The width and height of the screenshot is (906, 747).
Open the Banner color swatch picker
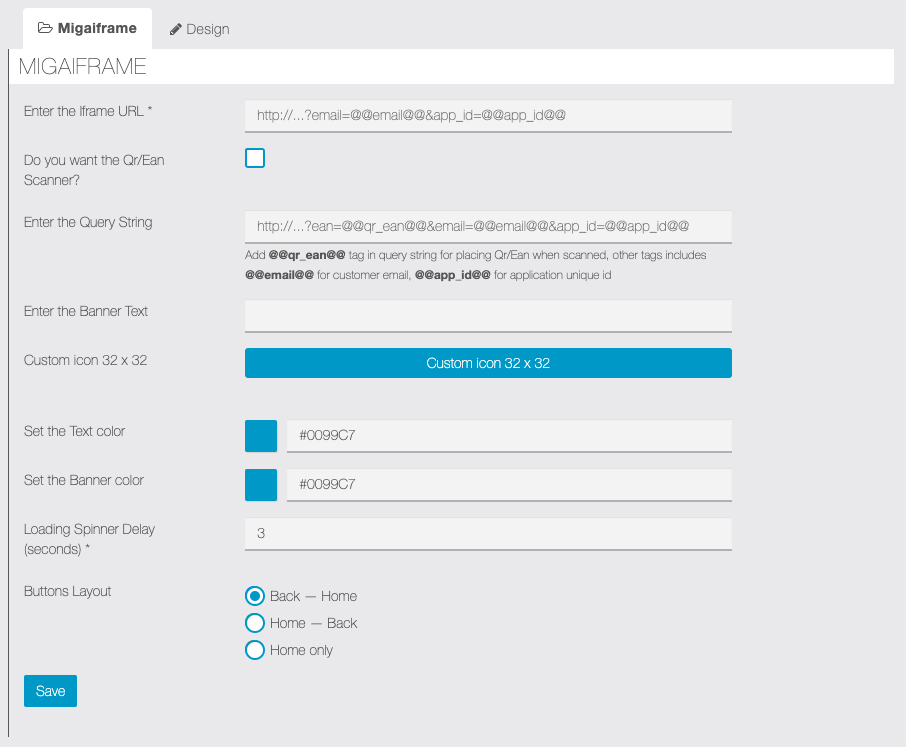tap(261, 485)
